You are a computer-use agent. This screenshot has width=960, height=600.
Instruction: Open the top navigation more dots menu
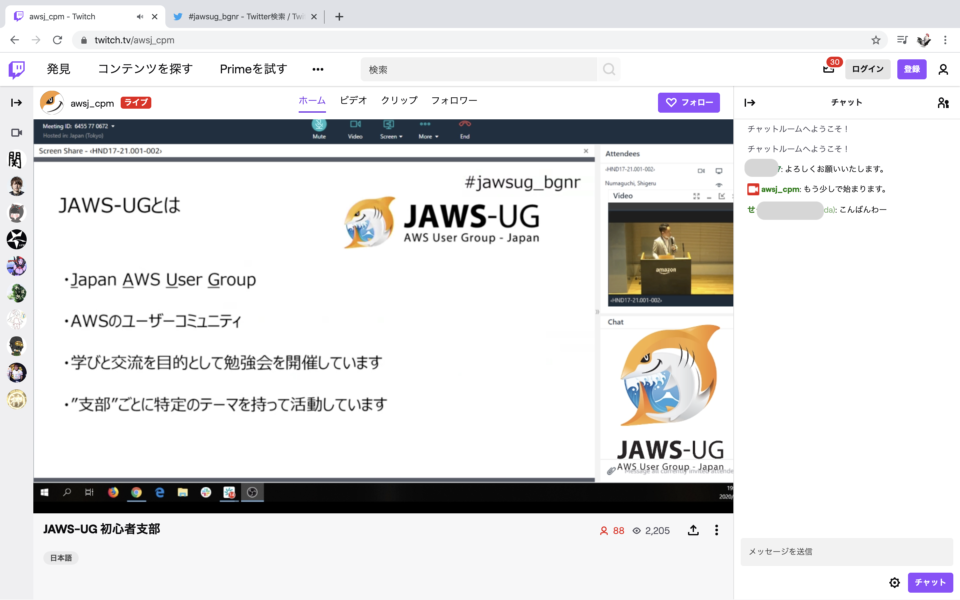pyautogui.click(x=318, y=69)
